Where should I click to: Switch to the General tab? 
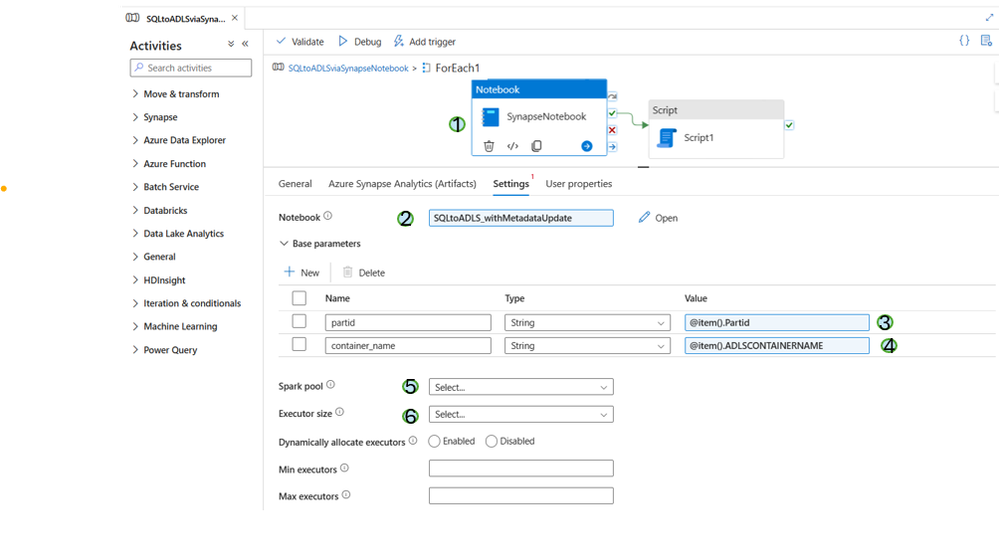[295, 183]
